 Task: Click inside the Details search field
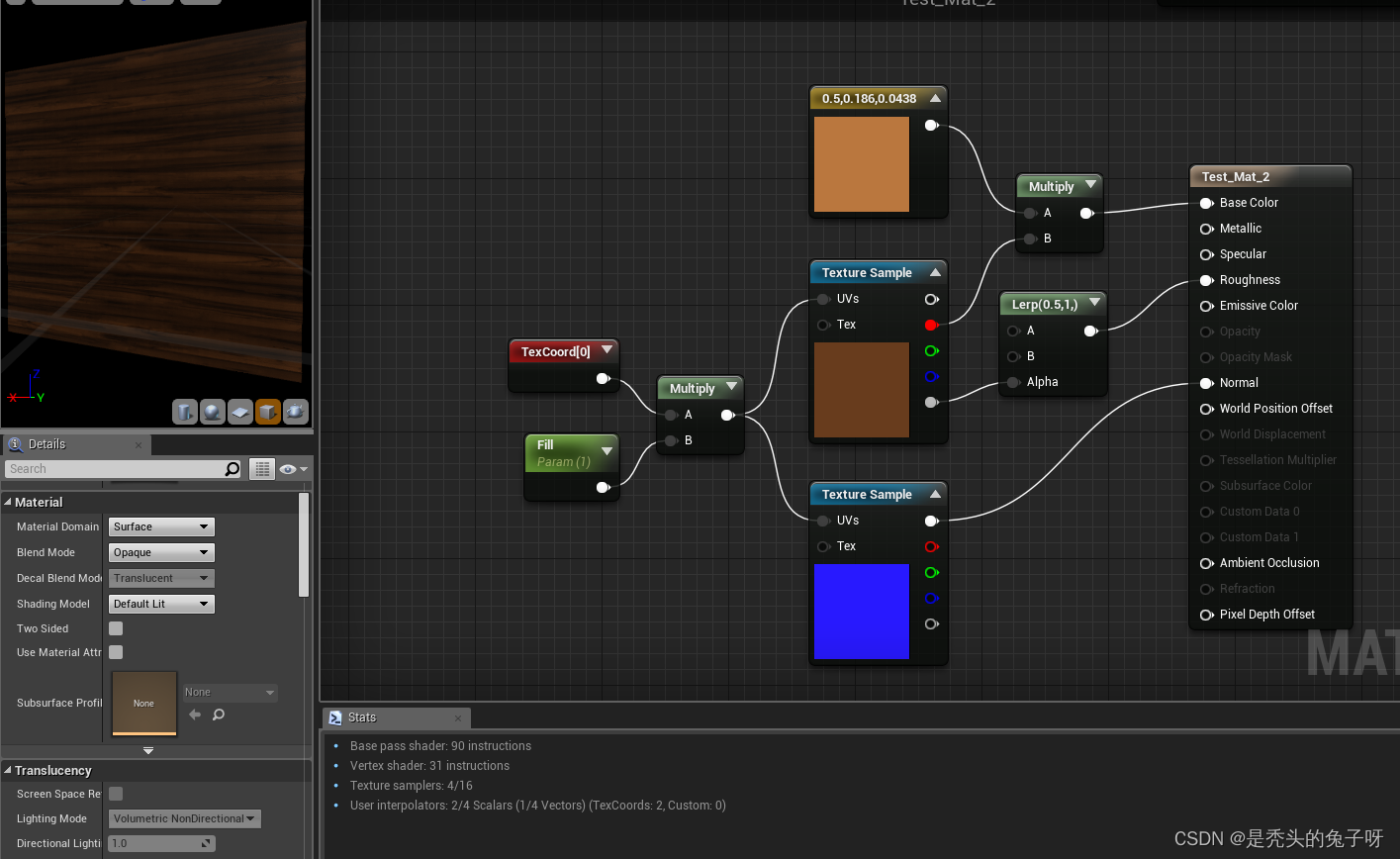click(x=109, y=468)
